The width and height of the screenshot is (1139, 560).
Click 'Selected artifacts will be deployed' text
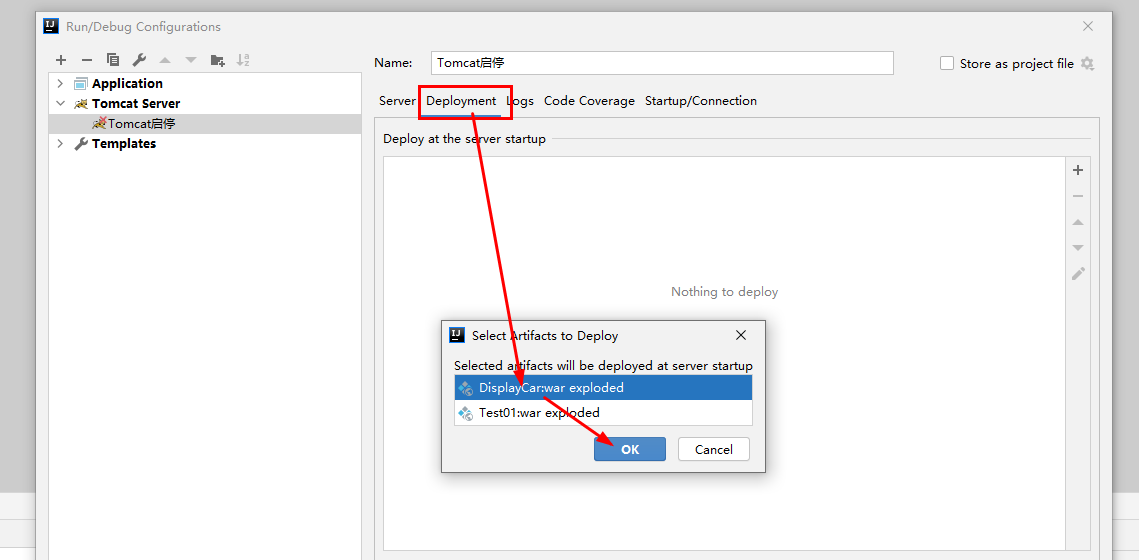pos(603,365)
